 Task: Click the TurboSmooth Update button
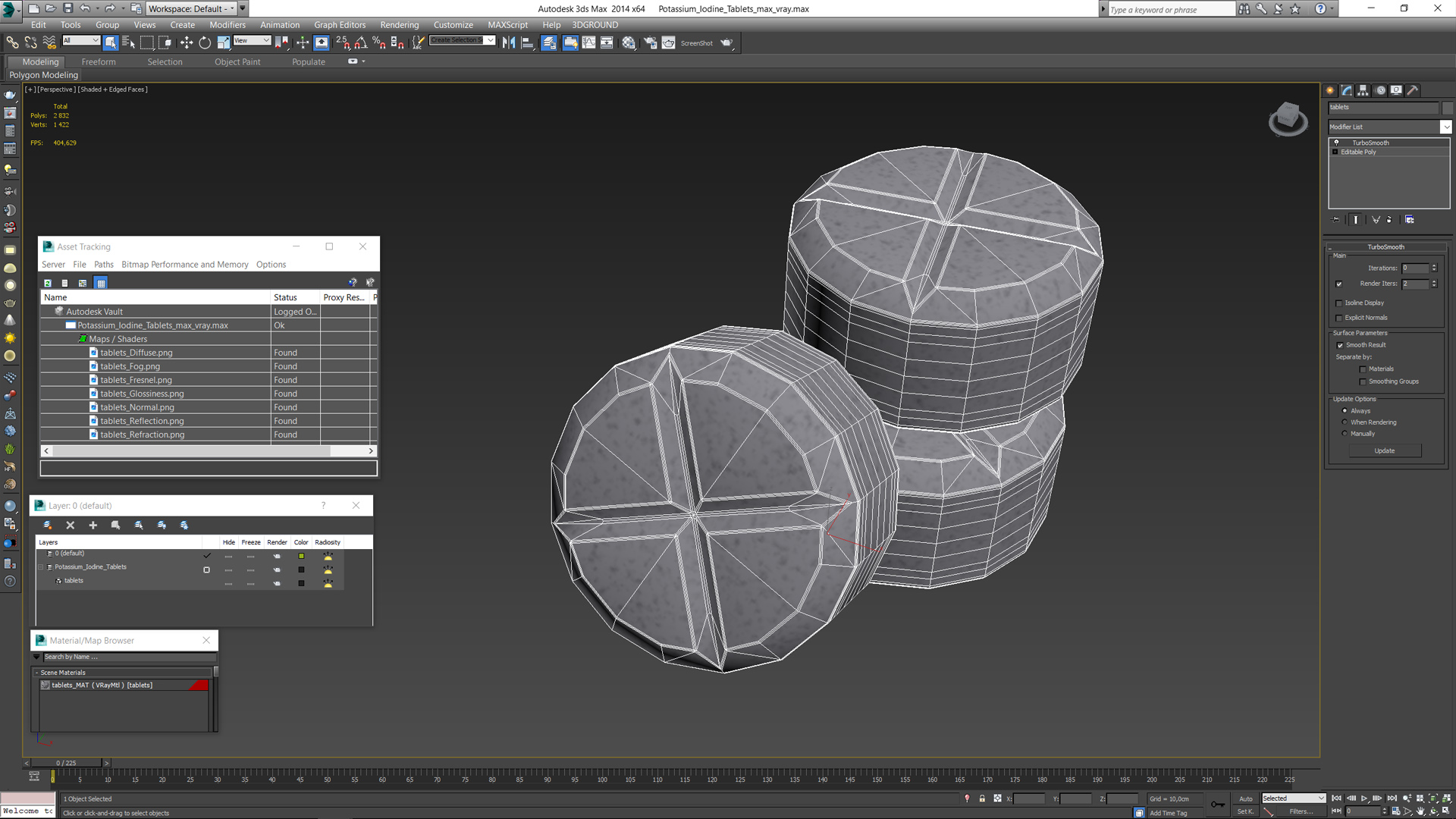(1384, 450)
